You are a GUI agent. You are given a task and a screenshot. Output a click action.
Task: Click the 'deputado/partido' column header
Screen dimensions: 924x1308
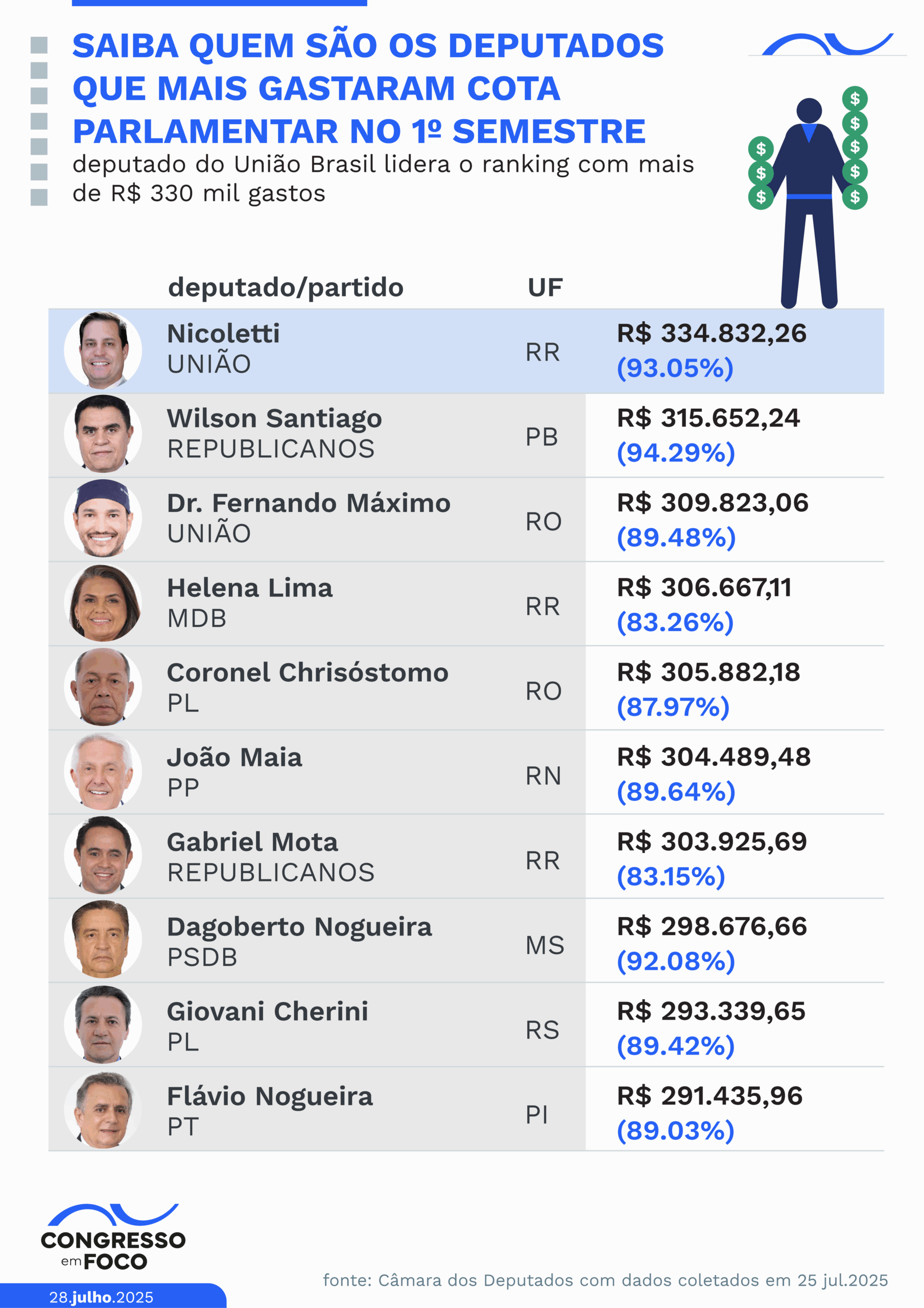coord(286,287)
